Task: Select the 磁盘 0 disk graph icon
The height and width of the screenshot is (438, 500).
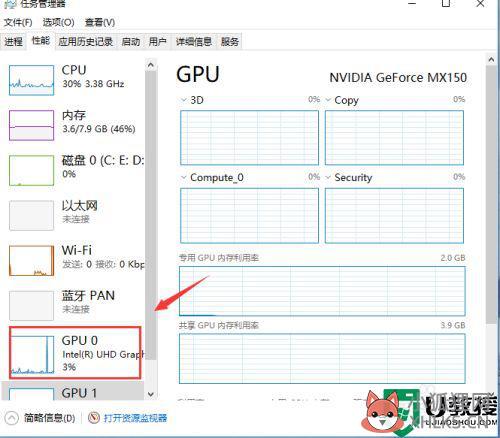Action: 31,170
